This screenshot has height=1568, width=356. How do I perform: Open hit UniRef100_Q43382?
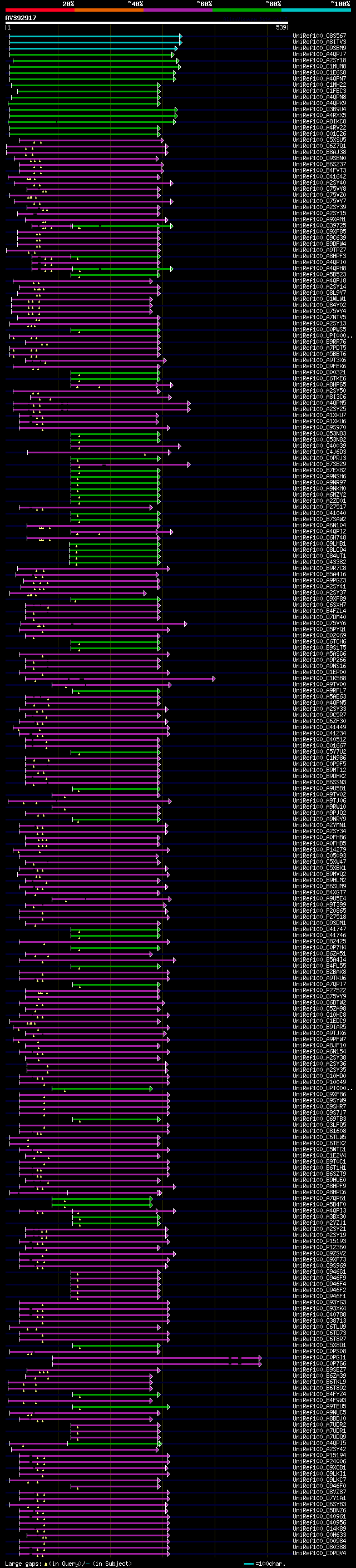[x=319, y=562]
